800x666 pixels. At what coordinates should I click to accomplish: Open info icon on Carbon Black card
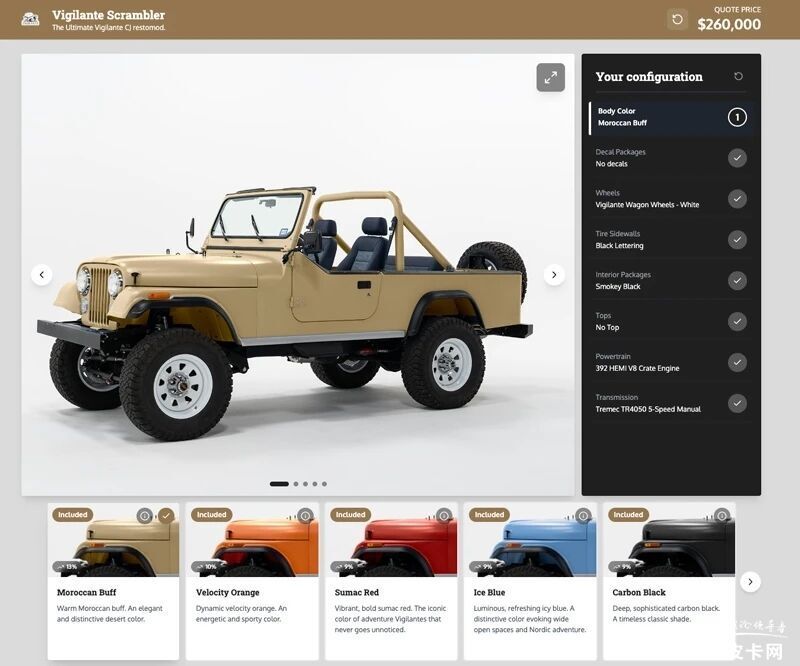pyautogui.click(x=722, y=515)
